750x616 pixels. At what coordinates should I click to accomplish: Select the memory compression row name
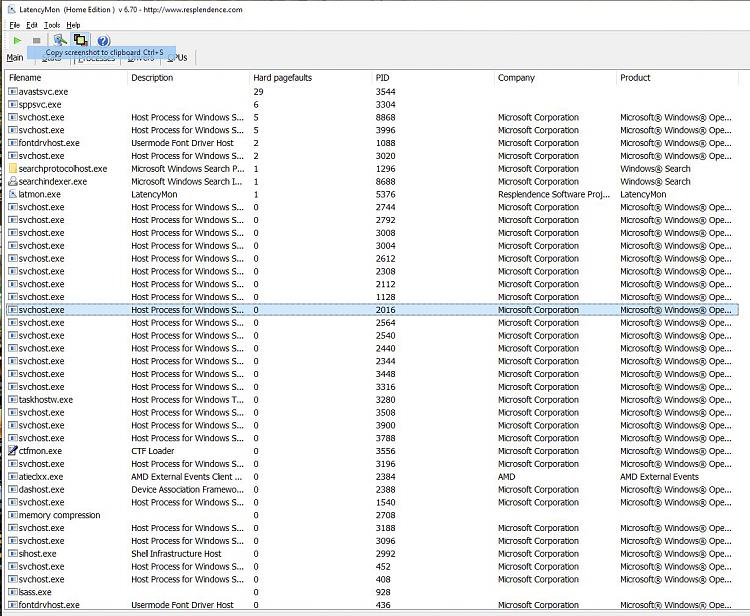click(59, 515)
